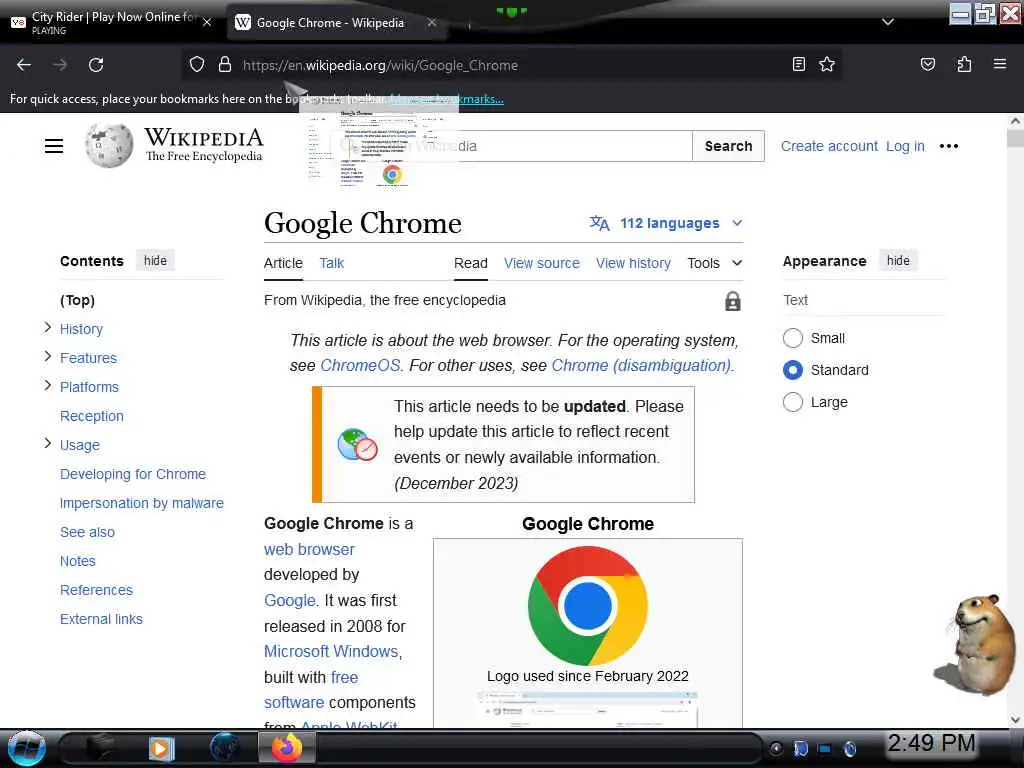Jump to Impersonation by malware section
1024x768 pixels.
(142, 503)
